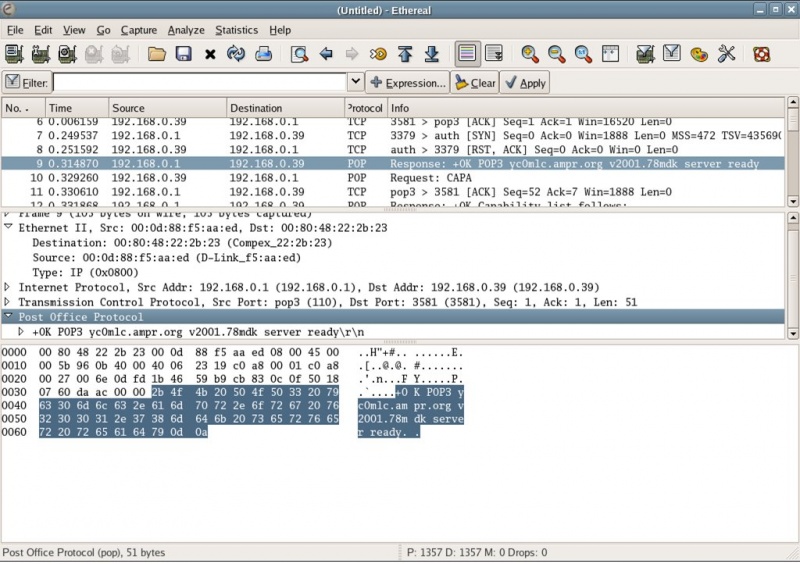Screen dimensions: 800x564
Task: Open the Analyze menu
Action: pyautogui.click(x=185, y=30)
